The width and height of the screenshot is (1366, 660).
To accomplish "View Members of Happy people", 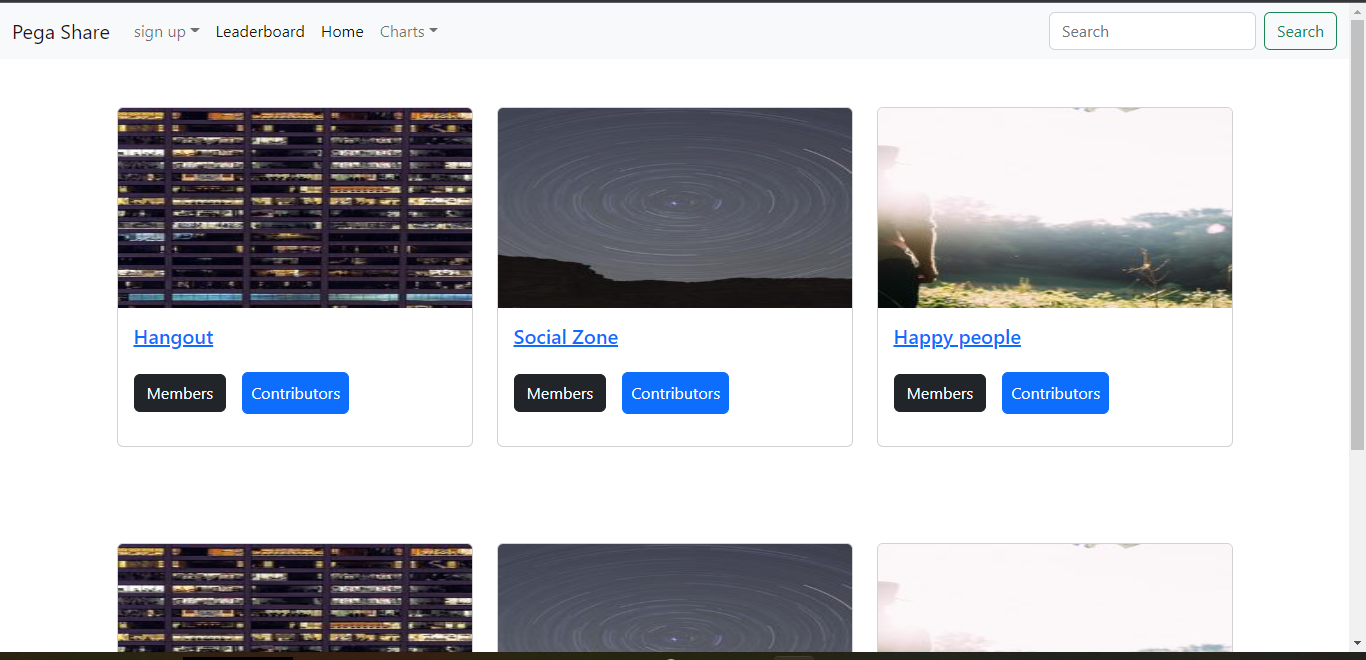I will click(939, 392).
